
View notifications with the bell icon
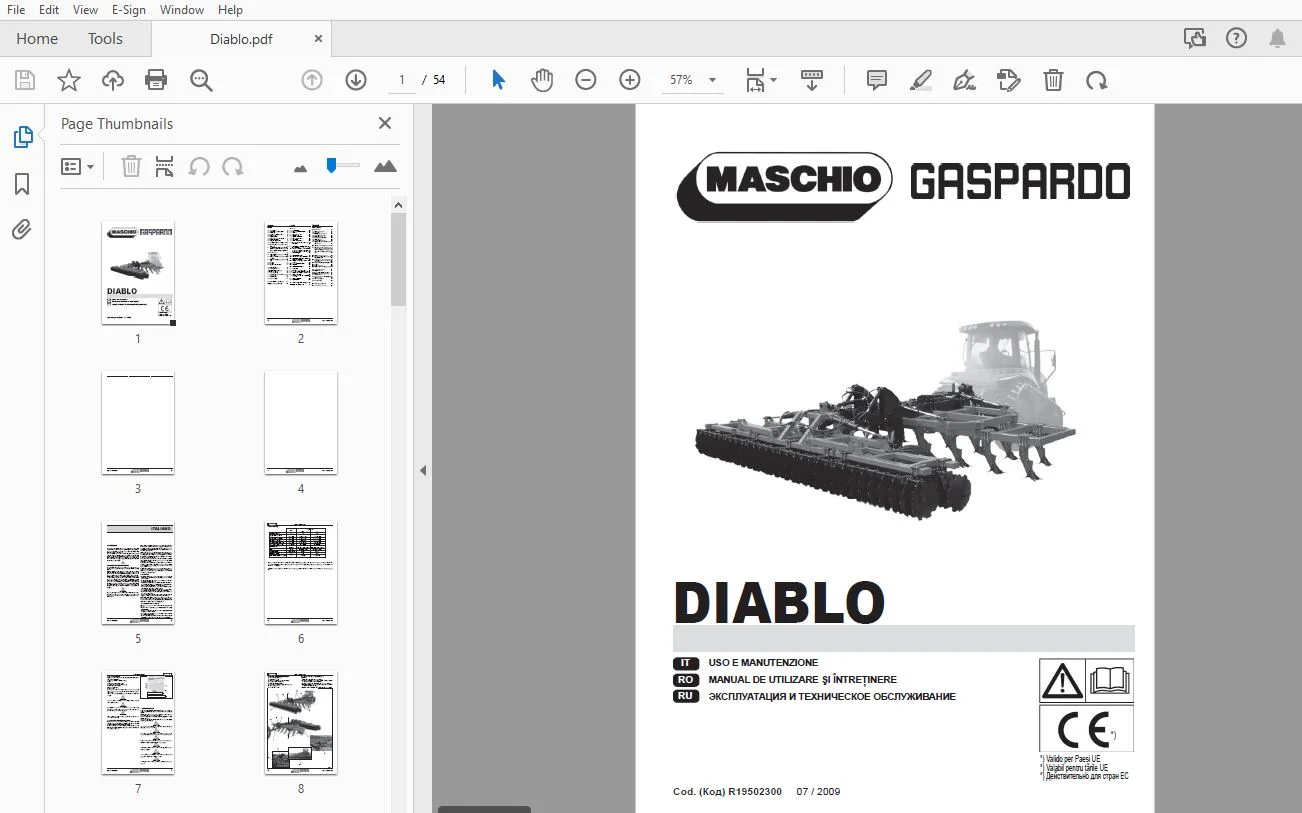[1278, 38]
